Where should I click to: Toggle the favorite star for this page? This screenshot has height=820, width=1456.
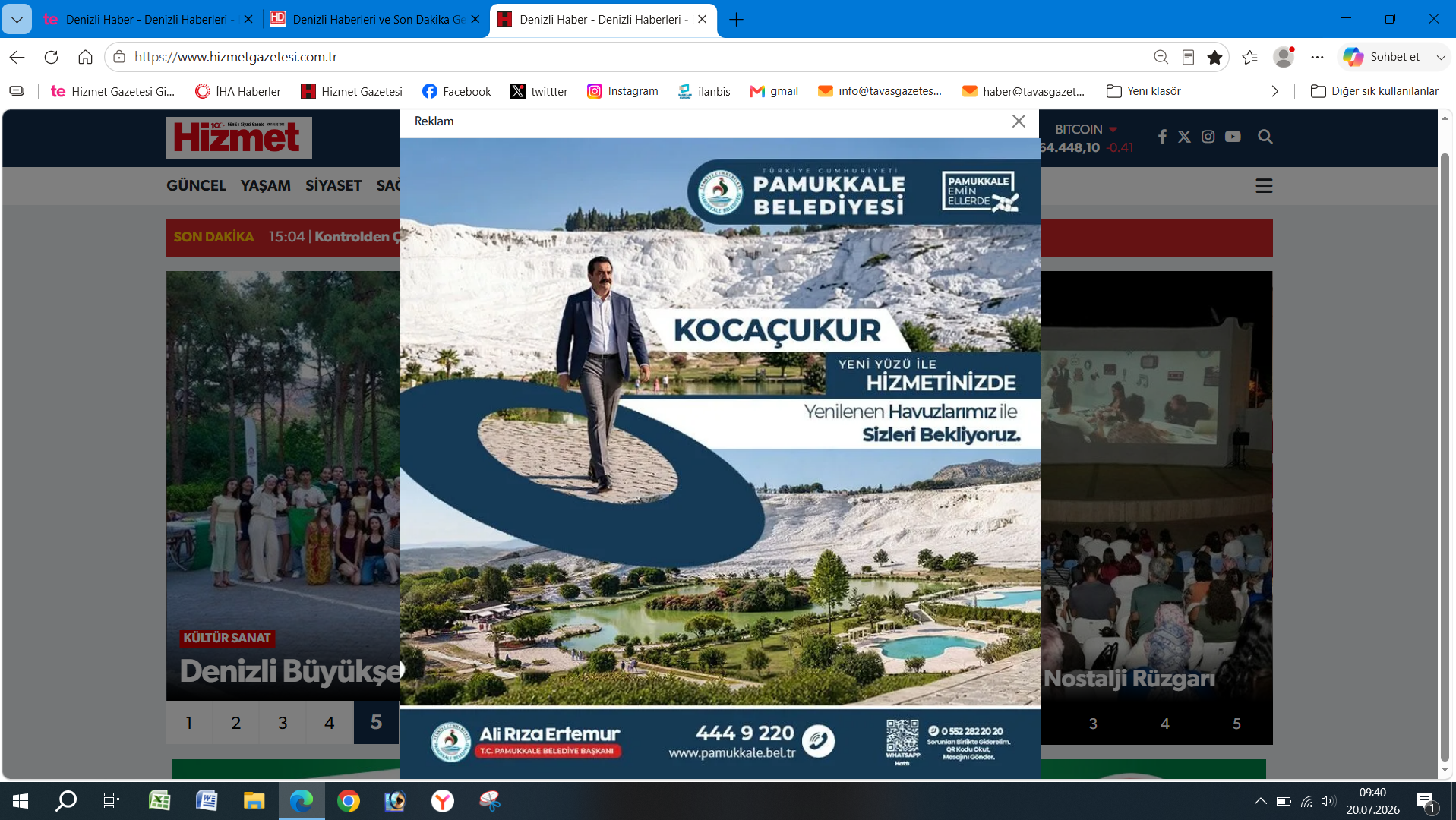point(1215,57)
